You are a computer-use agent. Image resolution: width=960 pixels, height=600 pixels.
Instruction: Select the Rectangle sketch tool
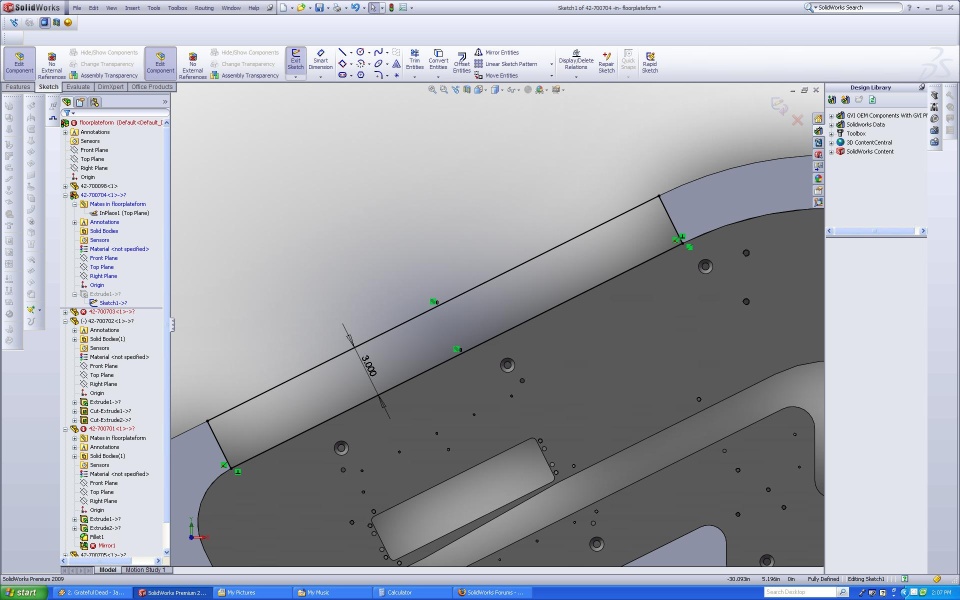pyautogui.click(x=342, y=64)
